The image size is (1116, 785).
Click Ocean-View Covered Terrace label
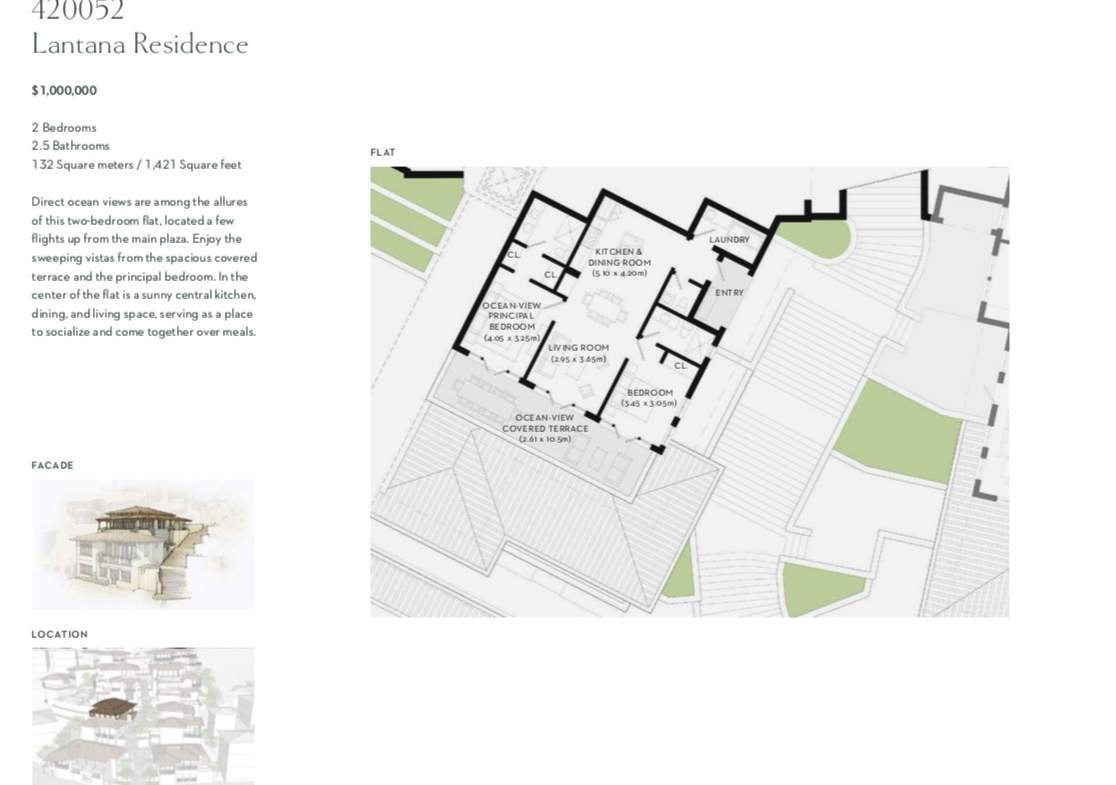coord(545,428)
